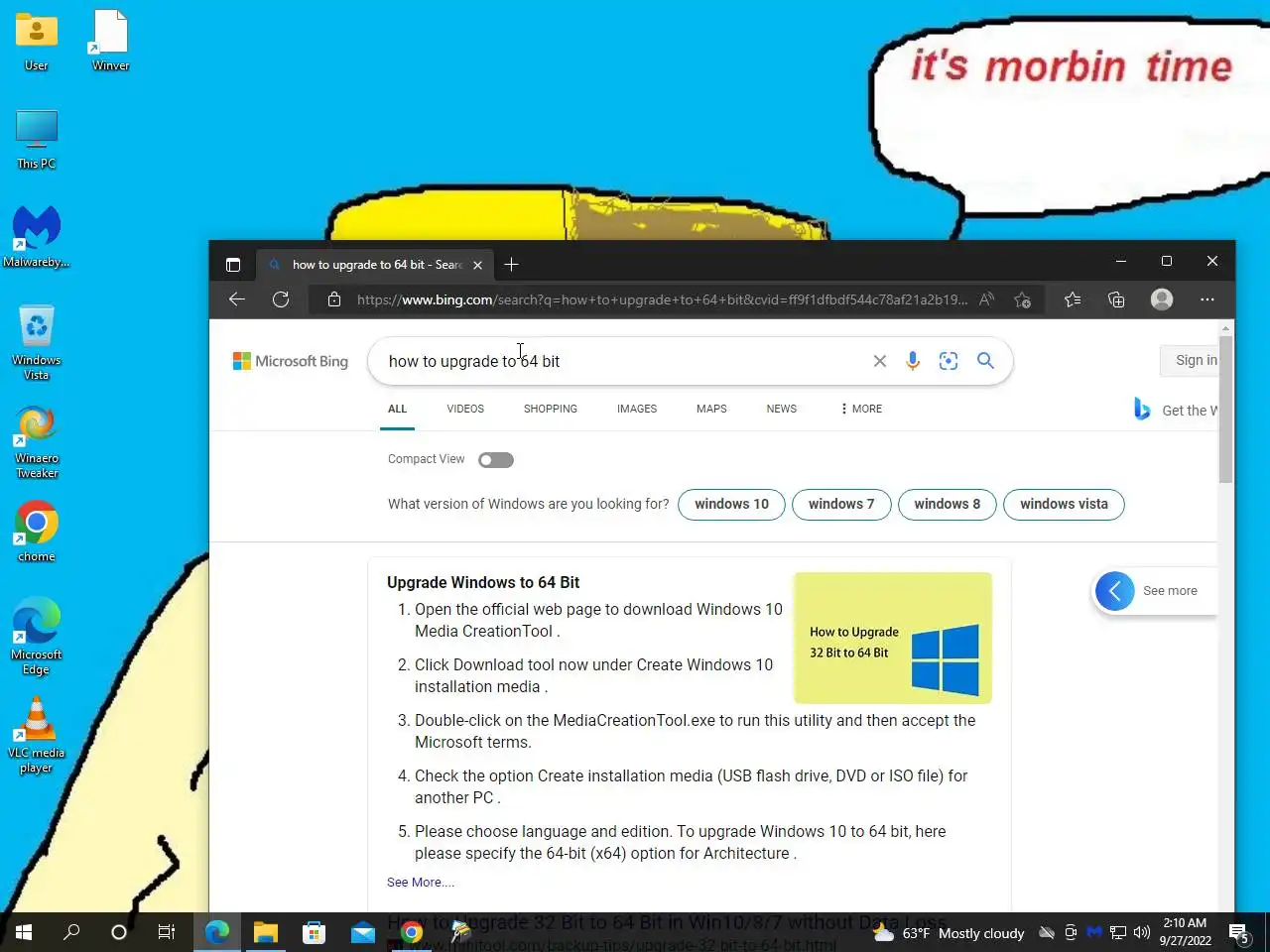The image size is (1270, 952).
Task: Expand the MORE search categories menu
Action: click(x=861, y=409)
